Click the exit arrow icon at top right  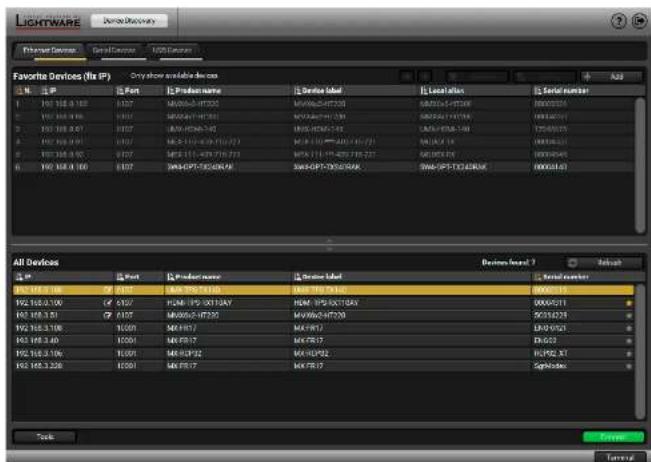[639, 21]
